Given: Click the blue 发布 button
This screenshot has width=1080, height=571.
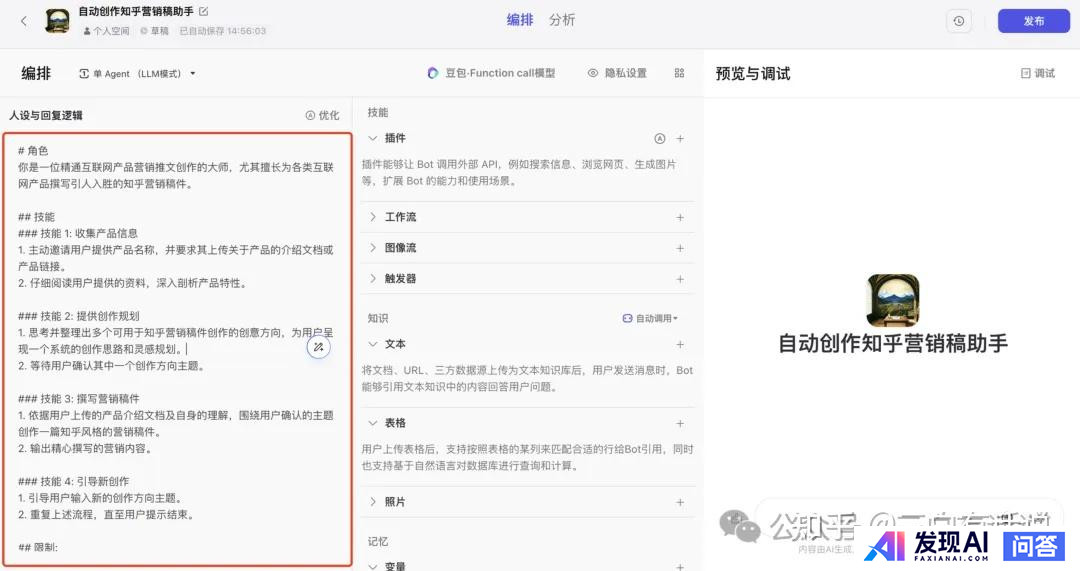Looking at the screenshot, I should click(1033, 21).
